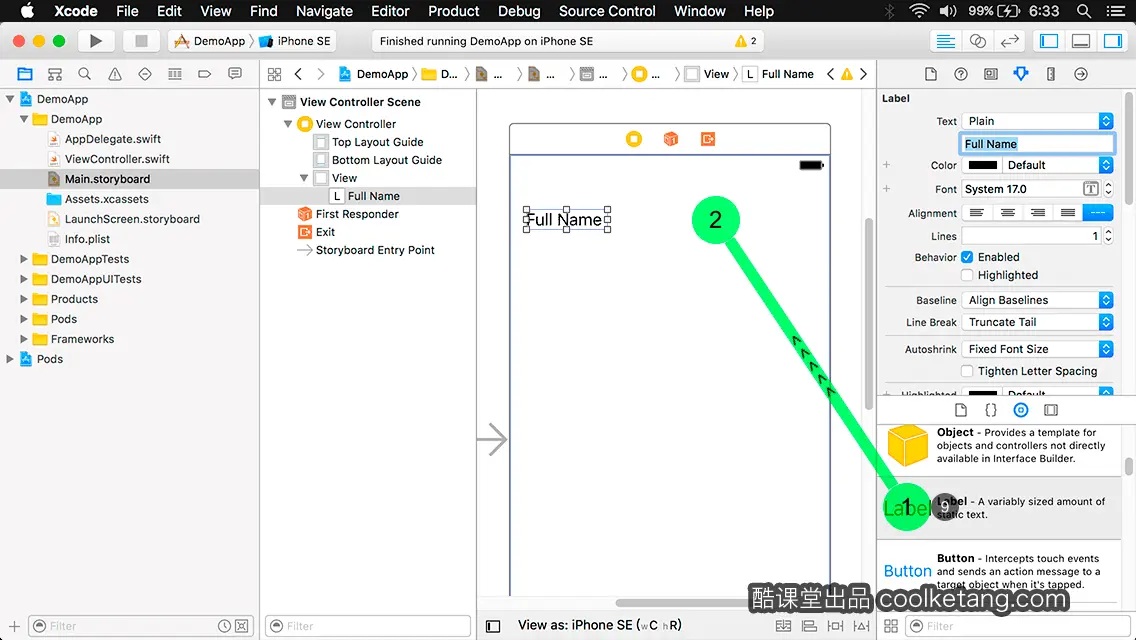1136x640 pixels.
Task: Enable Tighten Letter Spacing
Action: 967,371
